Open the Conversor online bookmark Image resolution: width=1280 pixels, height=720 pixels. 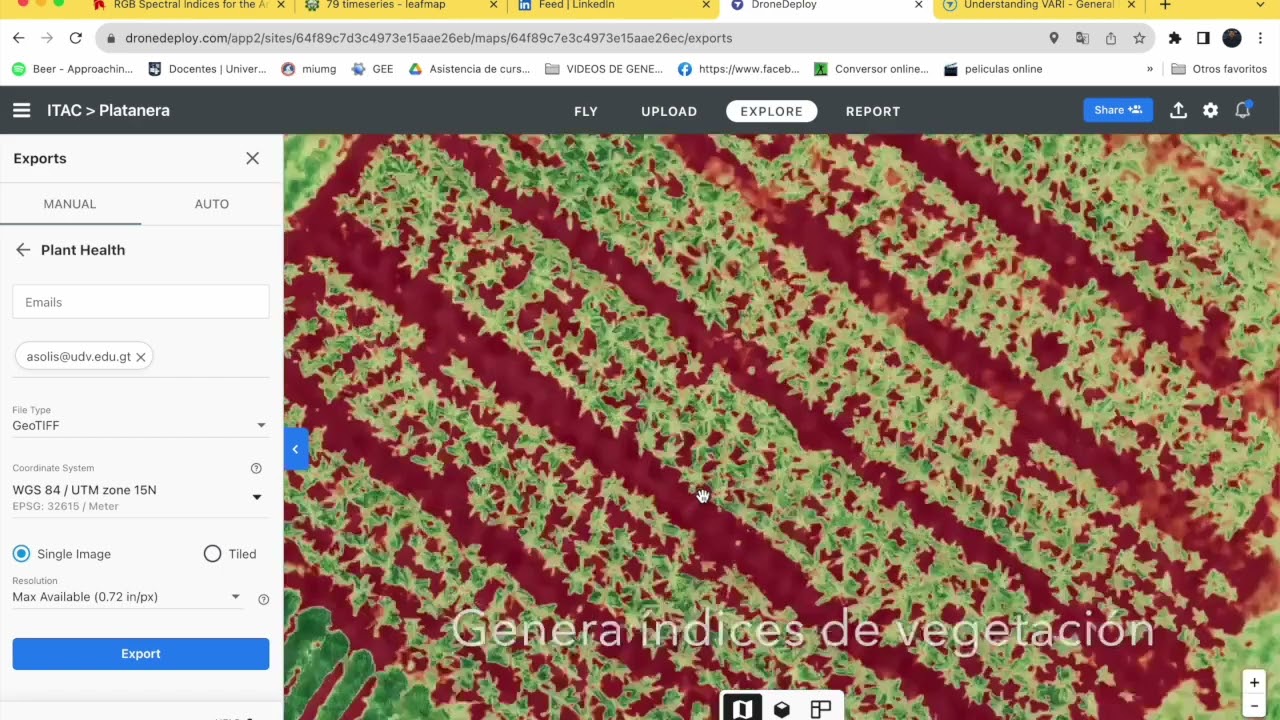[x=871, y=69]
